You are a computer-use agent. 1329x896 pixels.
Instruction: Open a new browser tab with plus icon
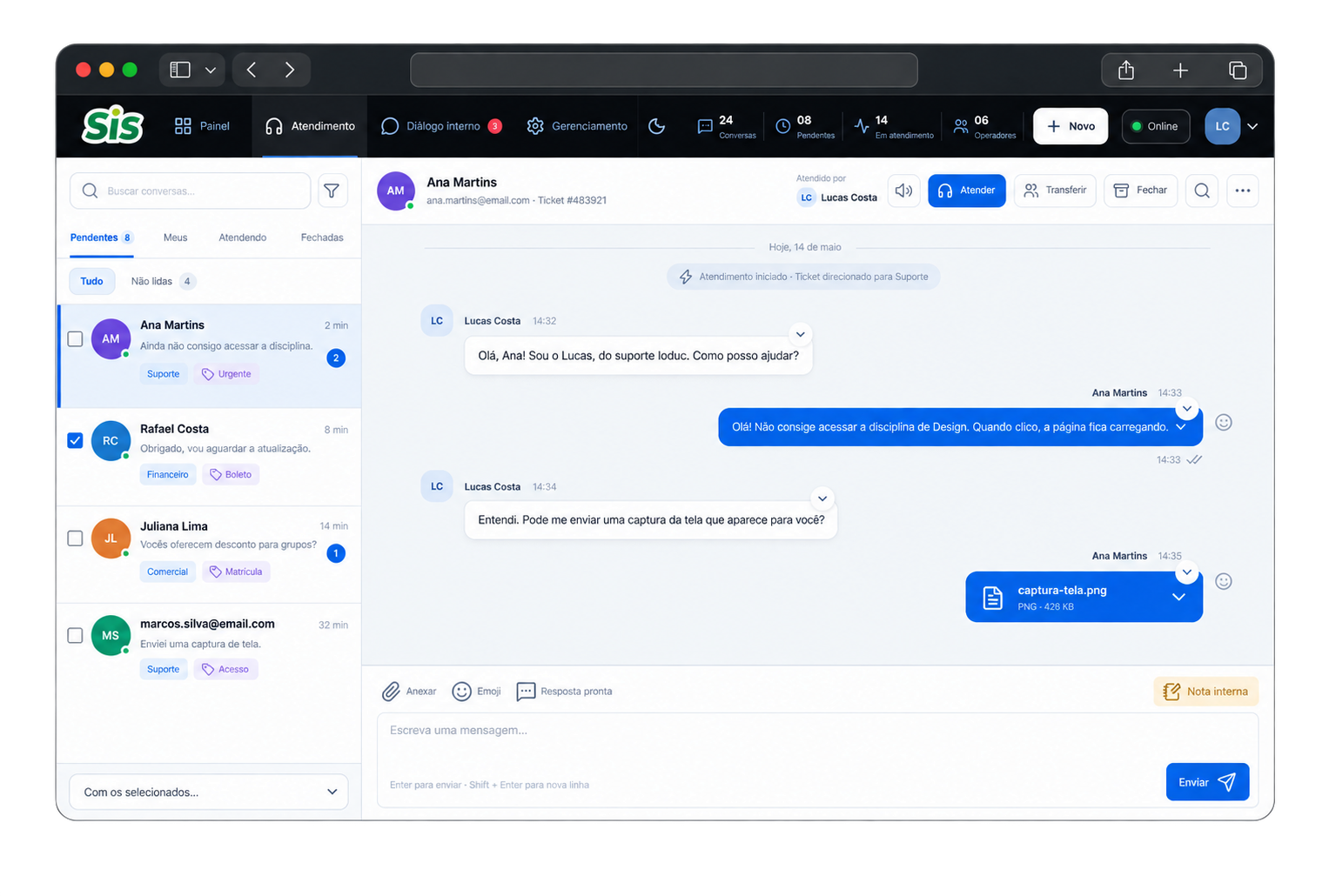pyautogui.click(x=1180, y=70)
